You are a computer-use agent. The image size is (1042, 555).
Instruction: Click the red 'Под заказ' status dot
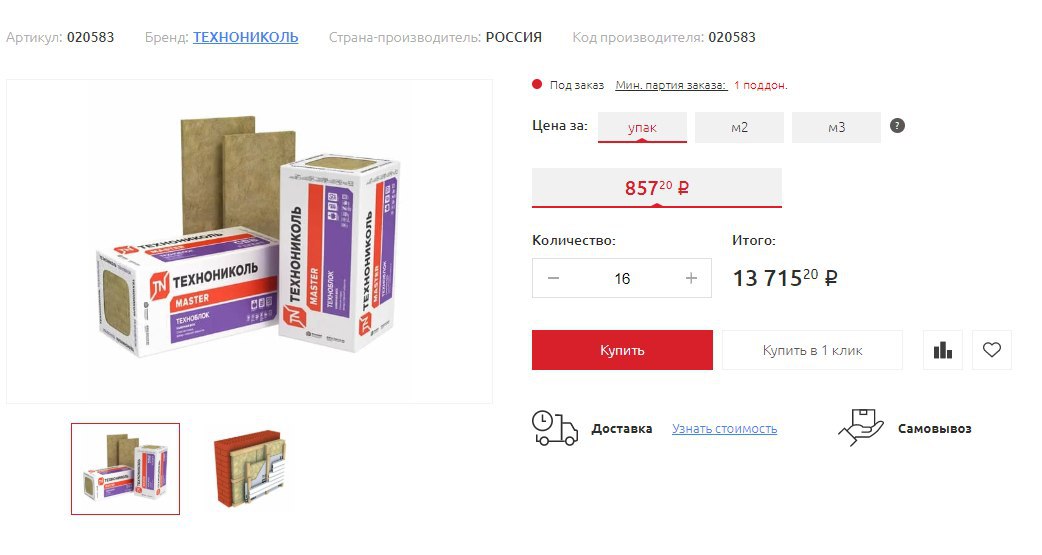536,84
